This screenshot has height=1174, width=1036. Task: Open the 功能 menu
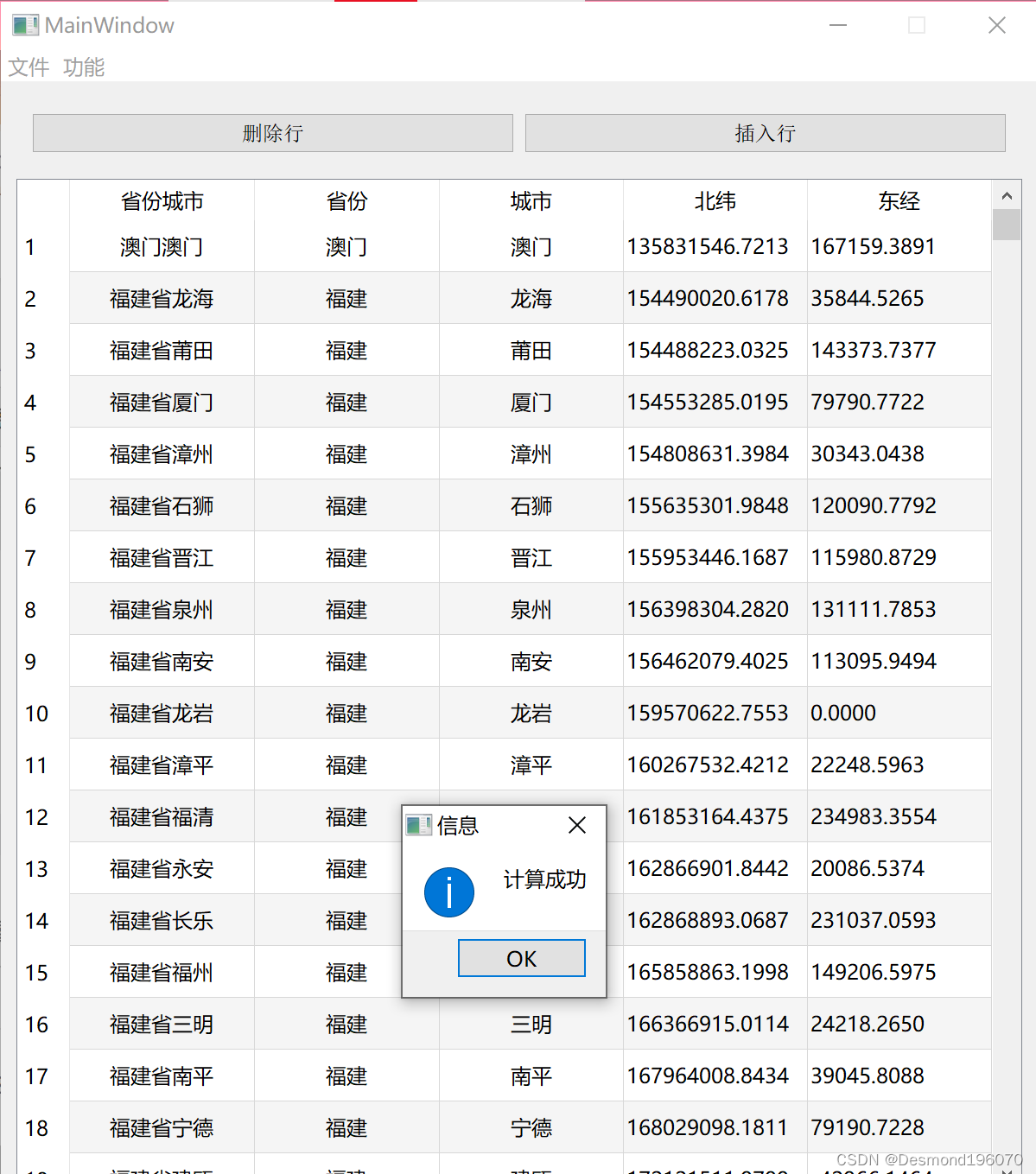(x=83, y=68)
